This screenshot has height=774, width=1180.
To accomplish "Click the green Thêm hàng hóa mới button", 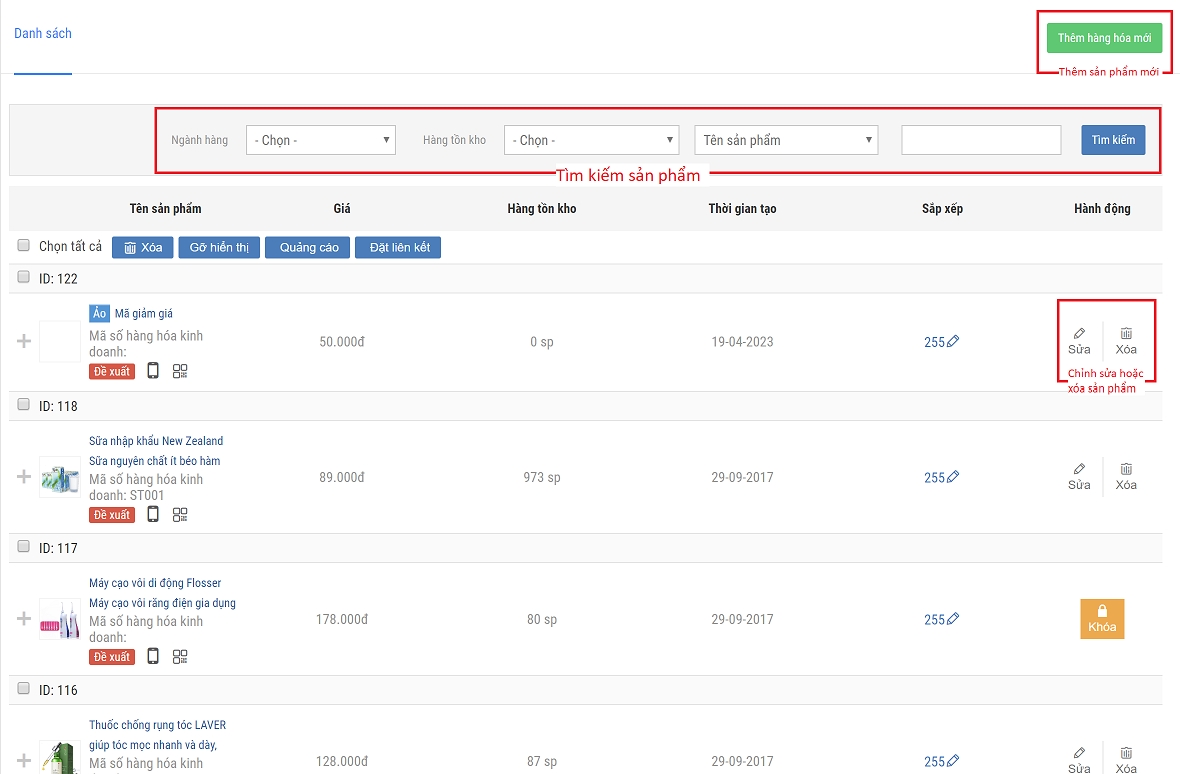I will [x=1104, y=38].
